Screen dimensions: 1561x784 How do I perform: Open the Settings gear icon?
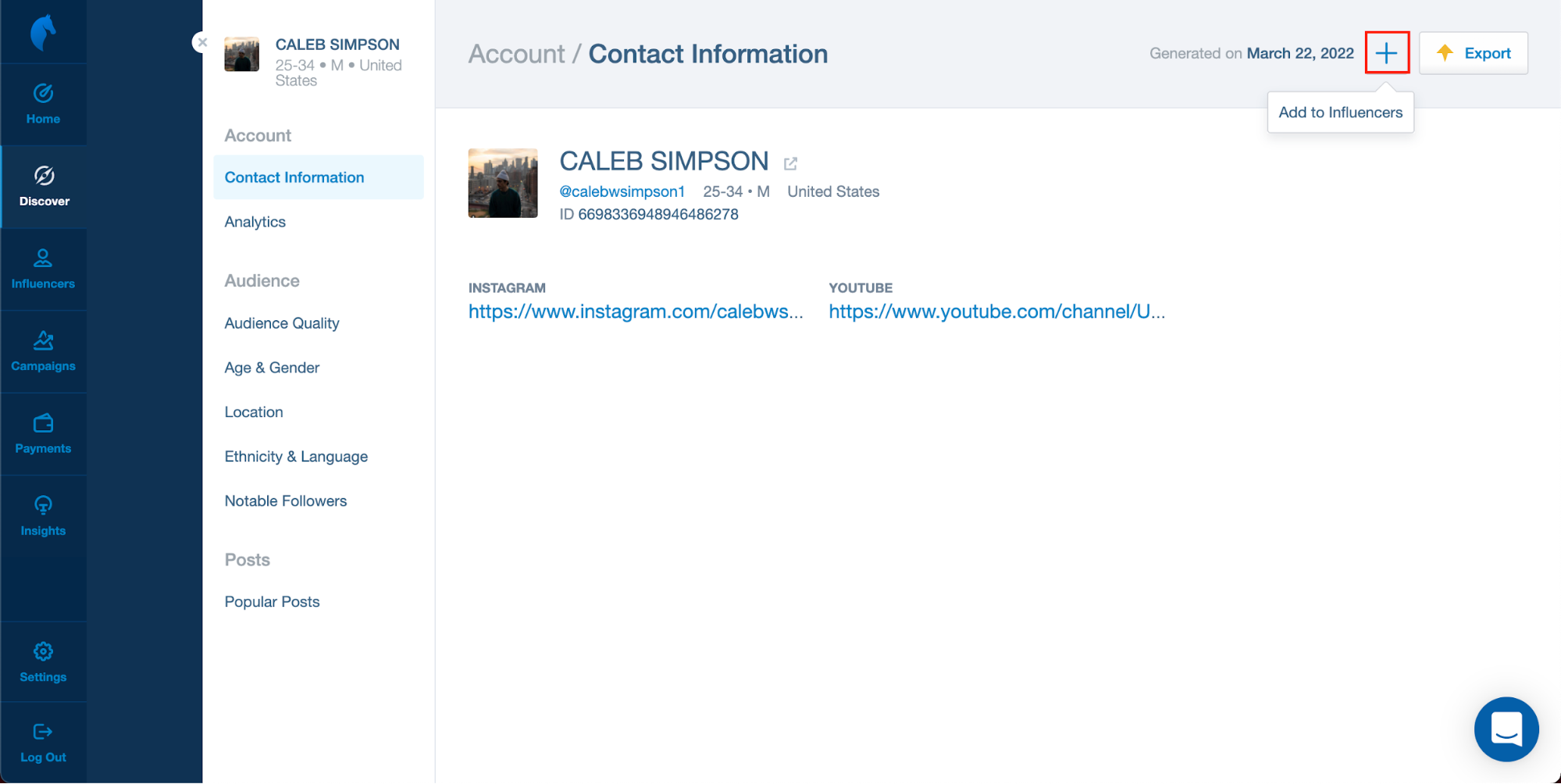pos(43,651)
